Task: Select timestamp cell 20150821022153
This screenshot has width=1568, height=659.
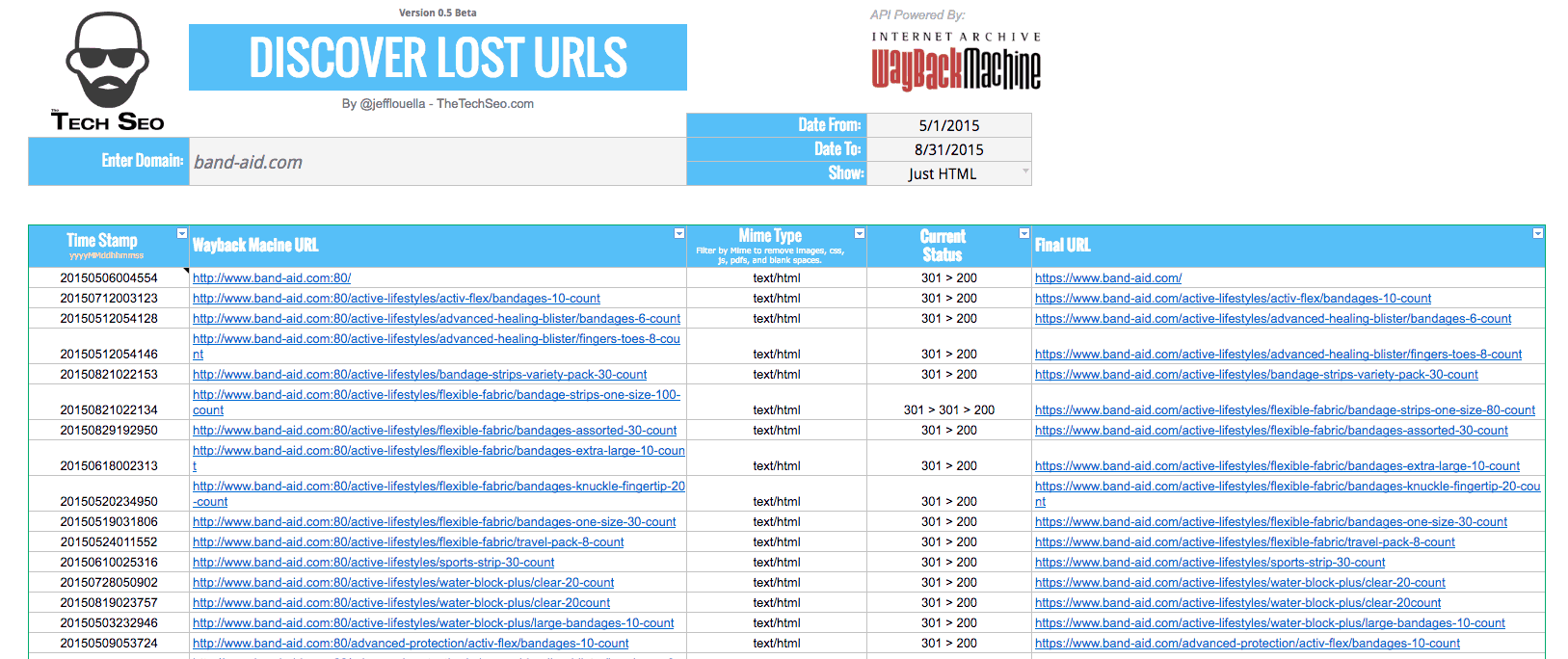Action: pyautogui.click(x=109, y=375)
